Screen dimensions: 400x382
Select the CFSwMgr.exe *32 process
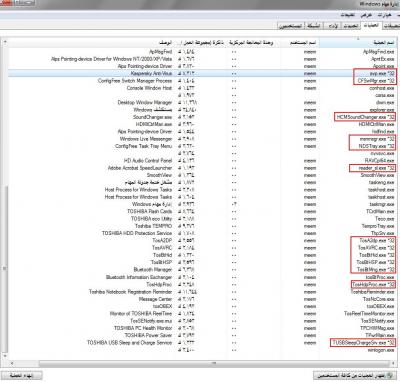(x=376, y=81)
